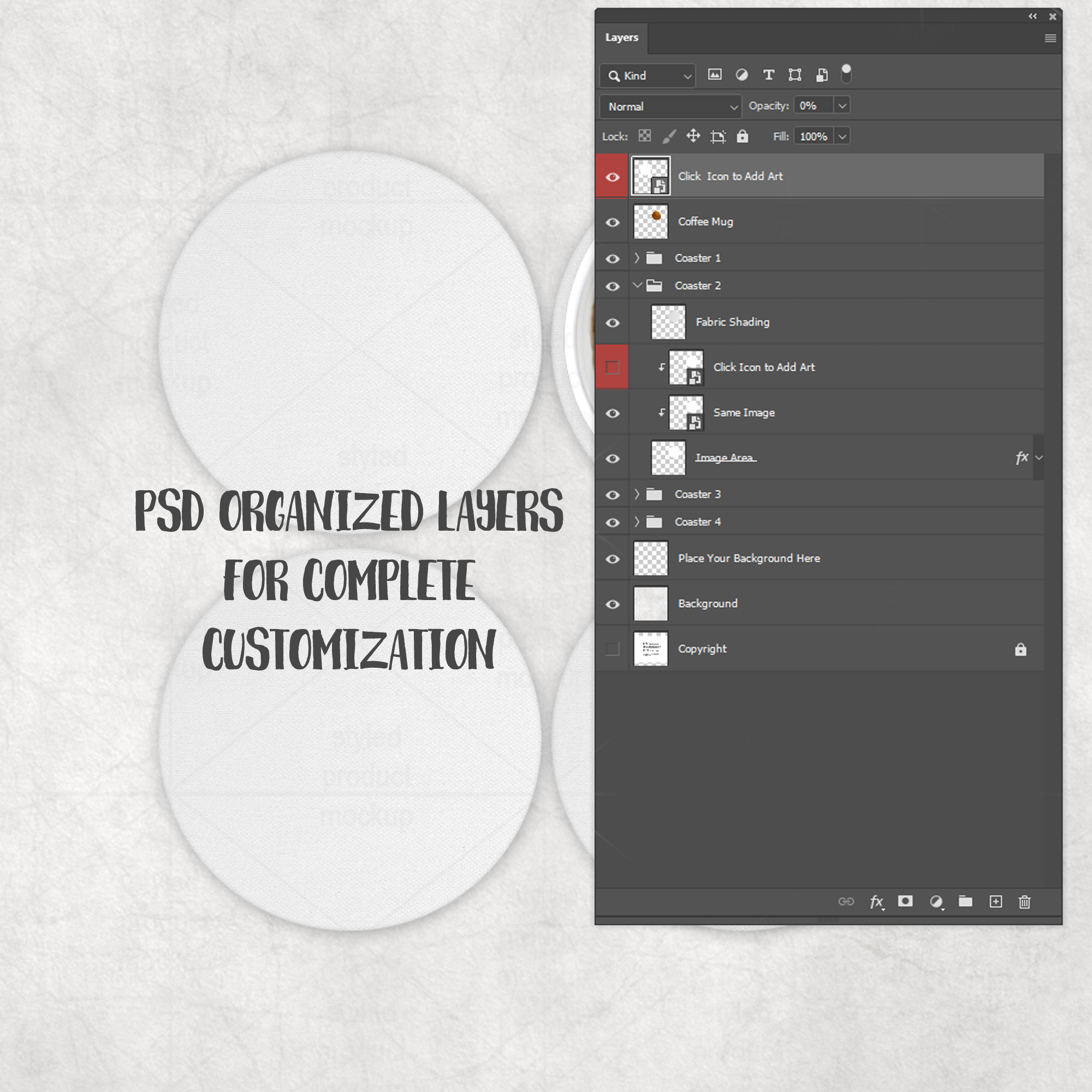Click the adjustment layer filter icon
Image resolution: width=1092 pixels, height=1092 pixels.
tap(741, 75)
